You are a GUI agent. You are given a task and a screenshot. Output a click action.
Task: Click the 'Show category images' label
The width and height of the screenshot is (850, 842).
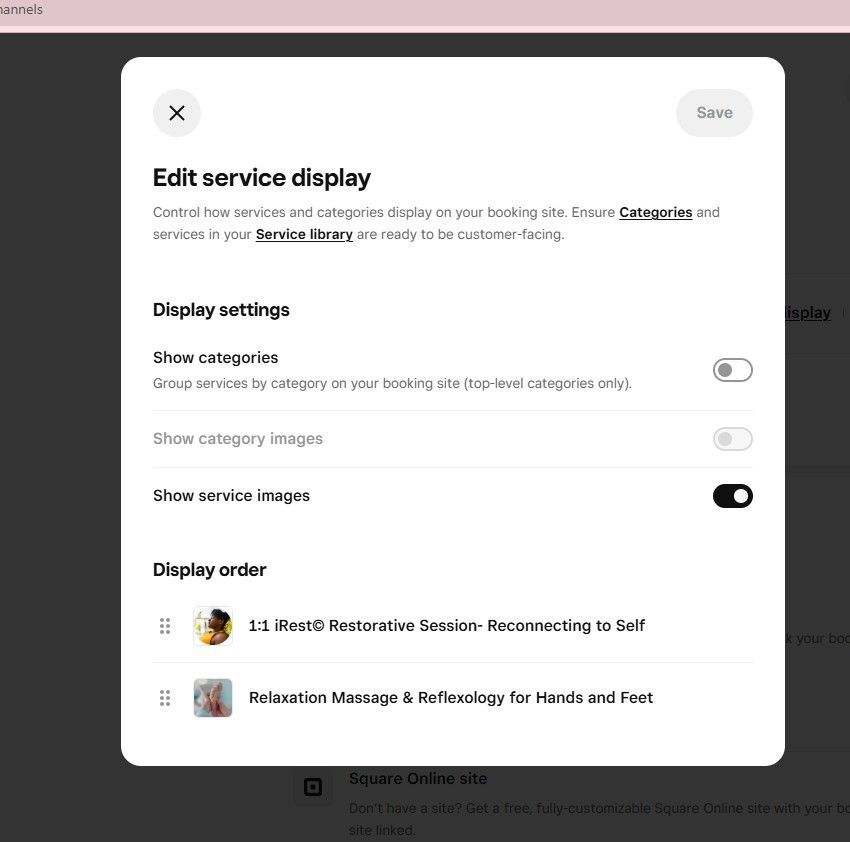pos(238,439)
